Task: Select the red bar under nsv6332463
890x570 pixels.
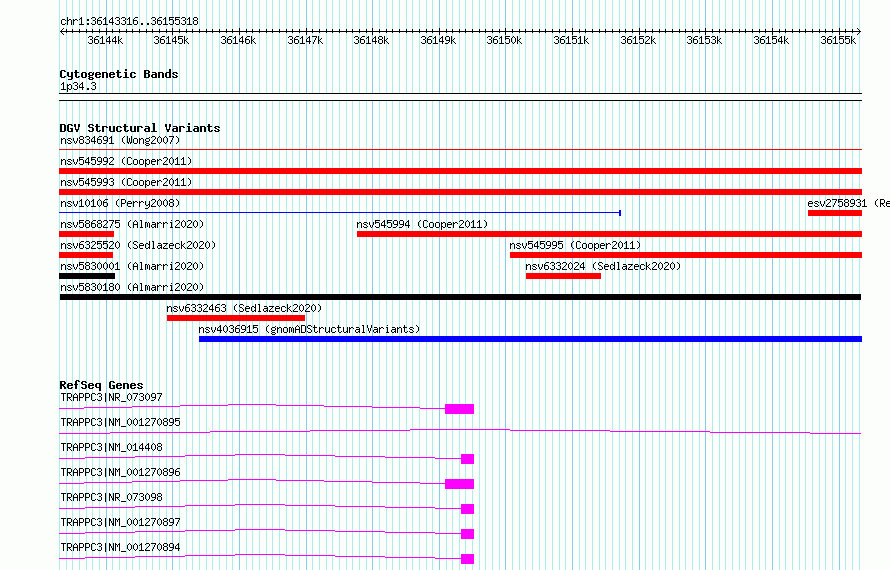Action: 236,318
